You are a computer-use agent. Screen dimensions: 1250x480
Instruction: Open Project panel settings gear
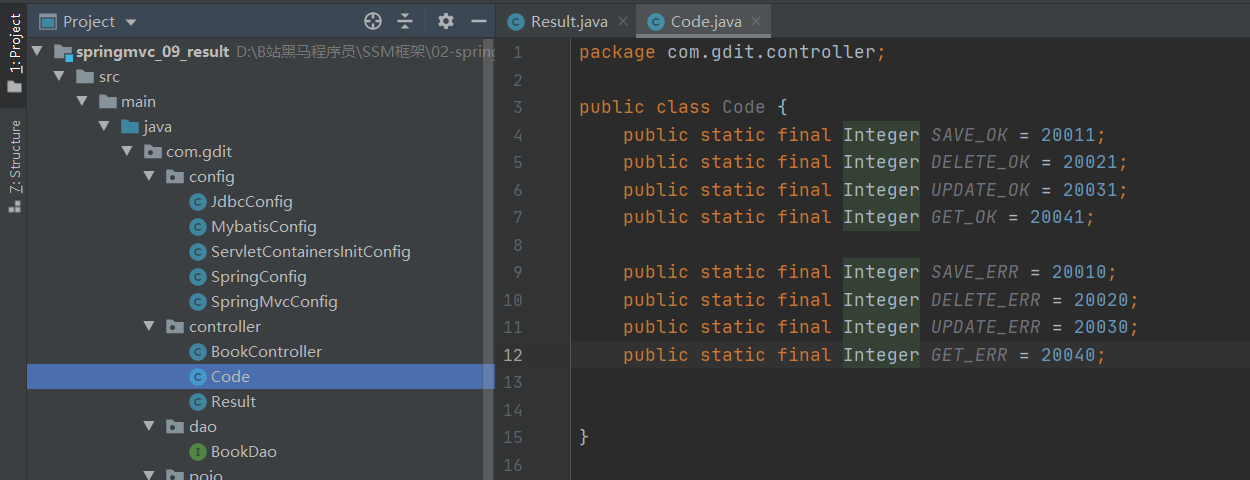click(x=446, y=21)
